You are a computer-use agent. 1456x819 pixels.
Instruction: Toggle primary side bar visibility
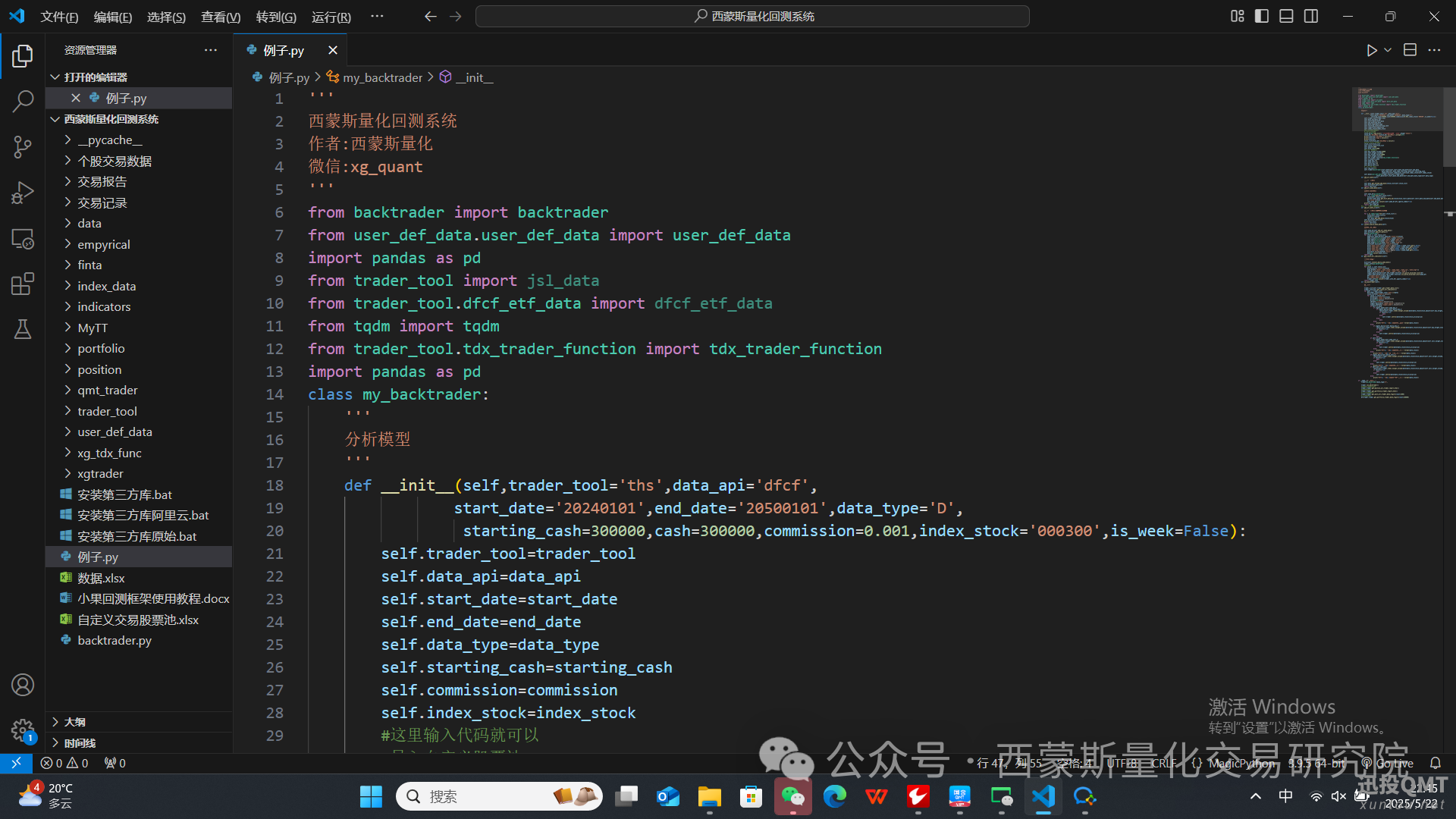(1262, 16)
